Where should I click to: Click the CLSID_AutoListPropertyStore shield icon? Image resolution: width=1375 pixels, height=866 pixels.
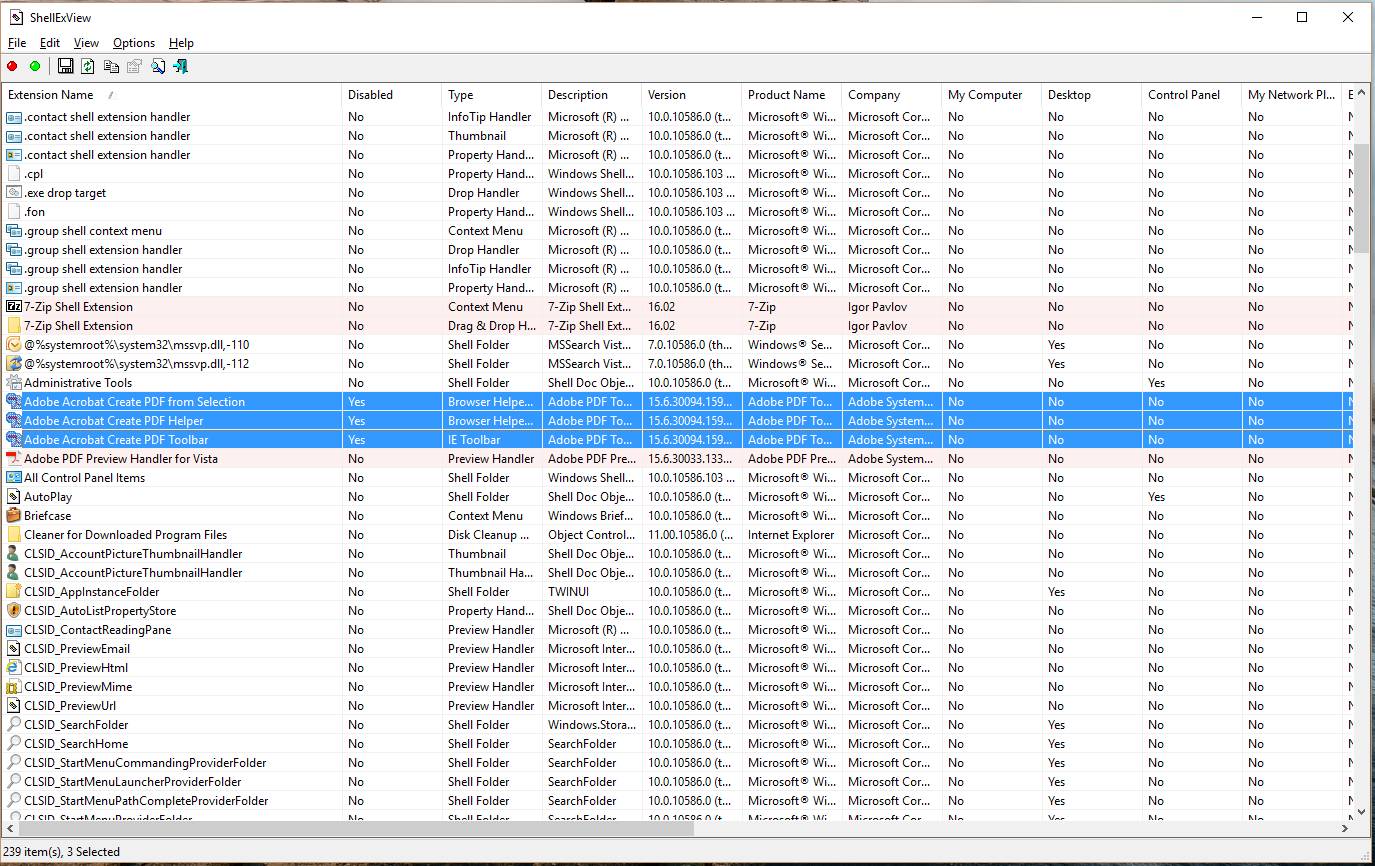(x=14, y=611)
